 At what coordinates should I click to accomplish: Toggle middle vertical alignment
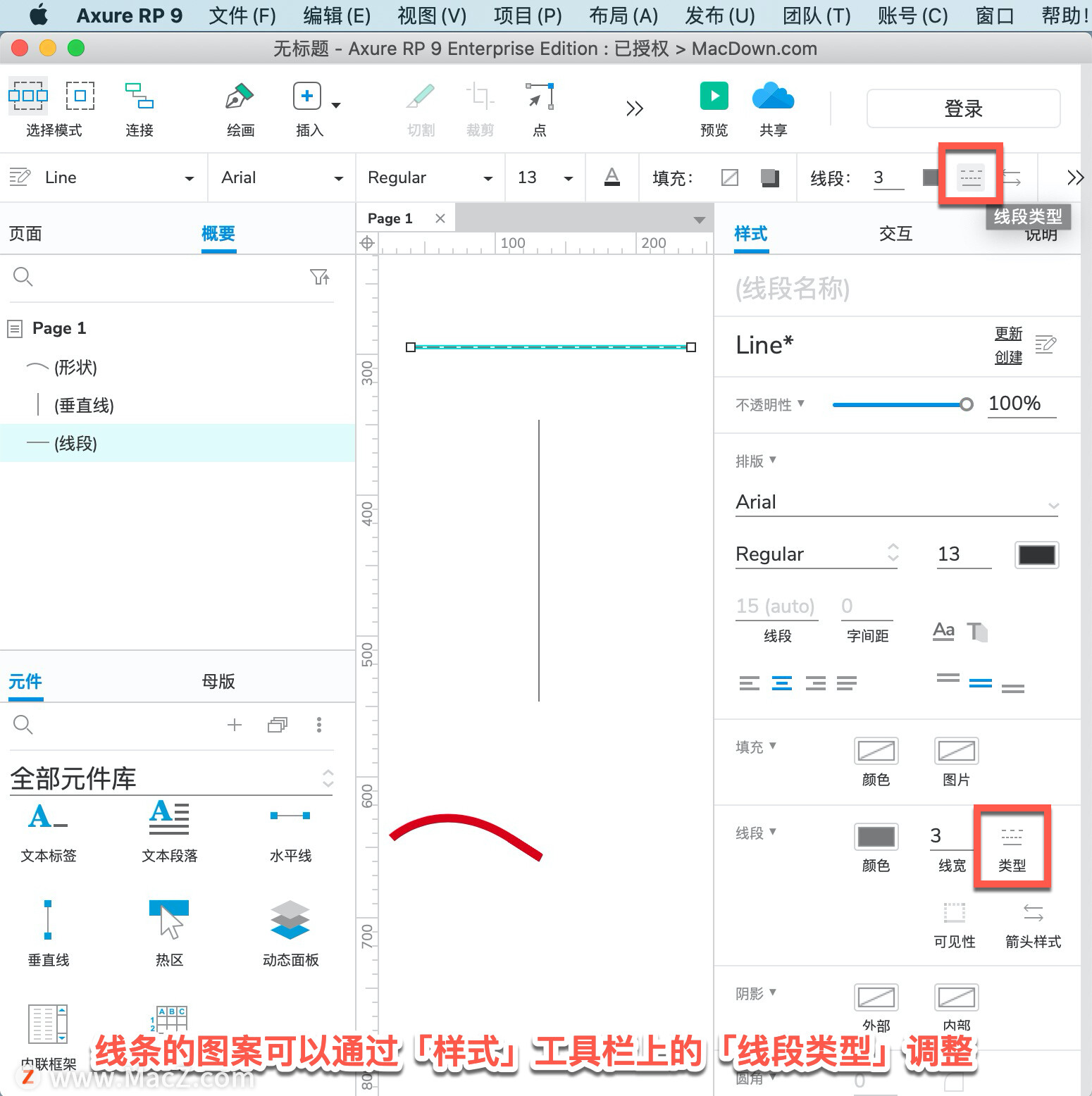(x=981, y=683)
